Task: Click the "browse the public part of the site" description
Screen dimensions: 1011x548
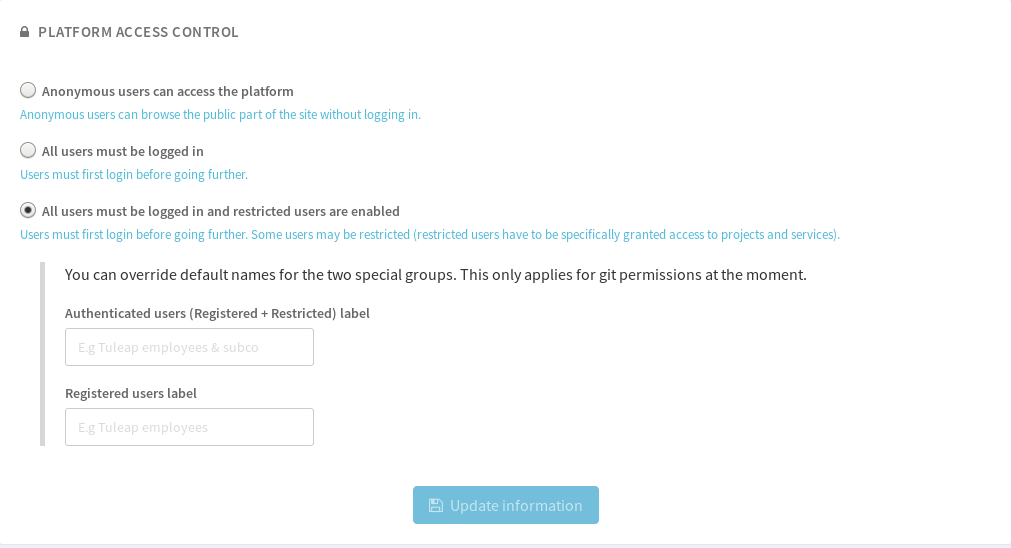Action: pos(220,115)
